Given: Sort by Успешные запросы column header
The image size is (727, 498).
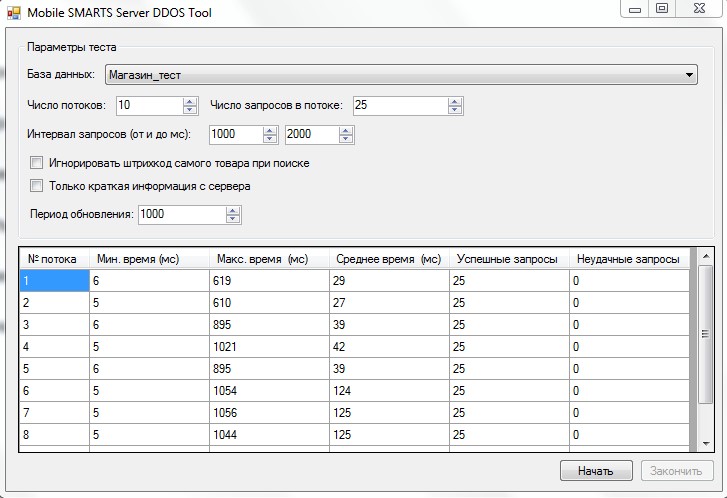Looking at the screenshot, I should (510, 259).
